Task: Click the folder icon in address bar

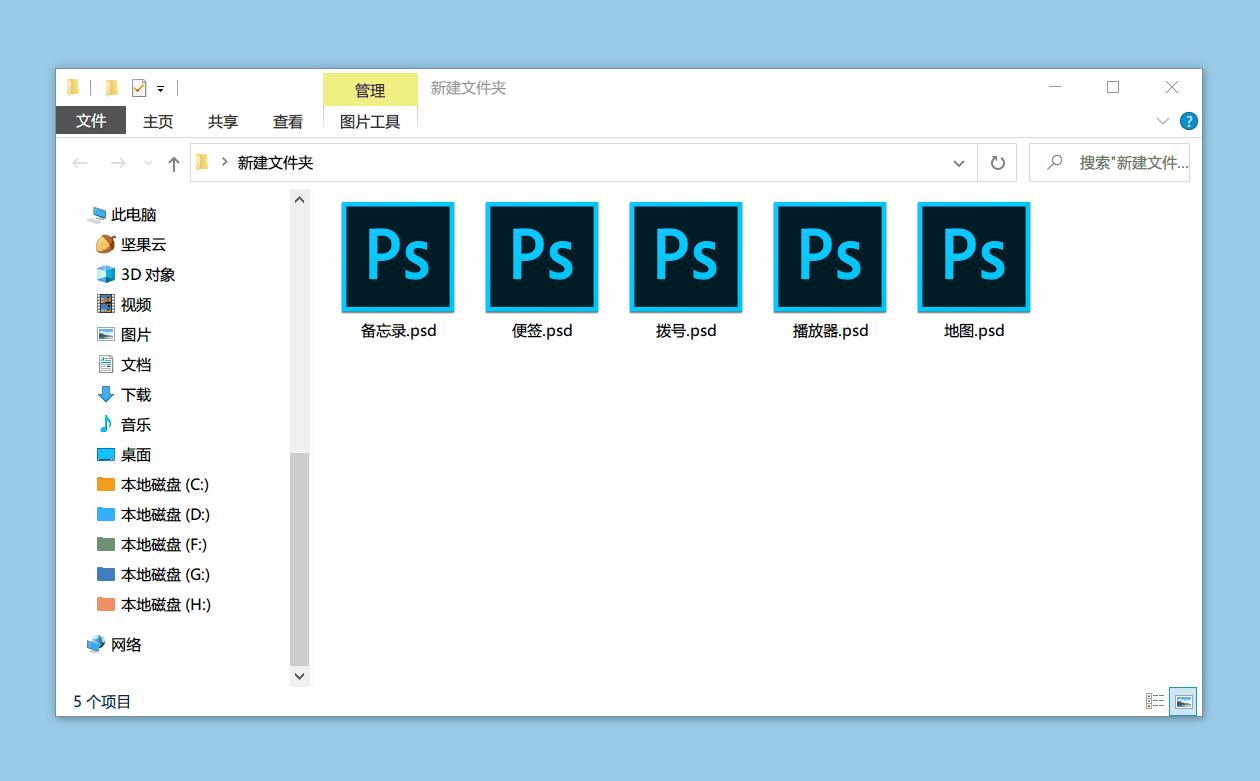Action: click(x=202, y=163)
